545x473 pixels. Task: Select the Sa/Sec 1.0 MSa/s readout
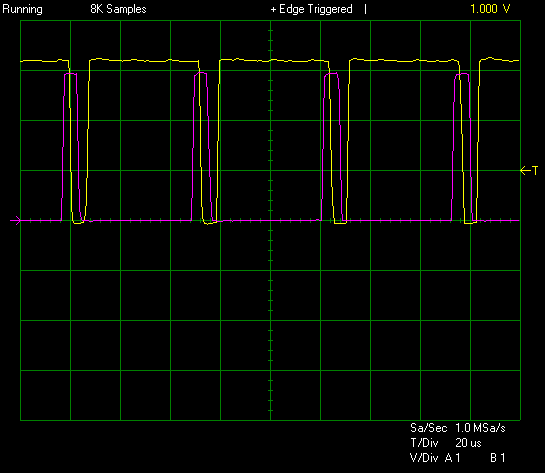pyautogui.click(x=457, y=428)
